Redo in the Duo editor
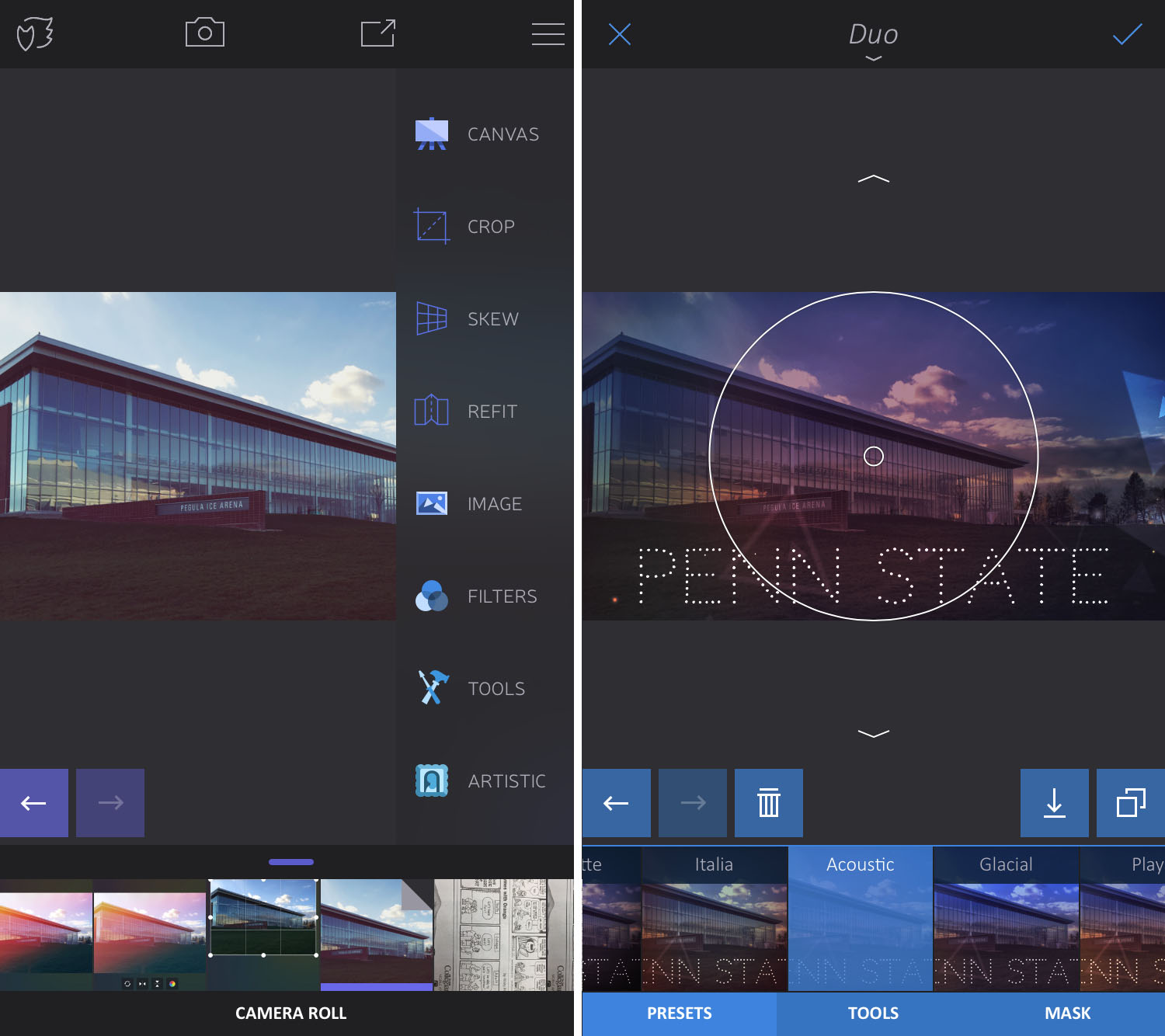Screen dimensions: 1165x1036 (693, 803)
